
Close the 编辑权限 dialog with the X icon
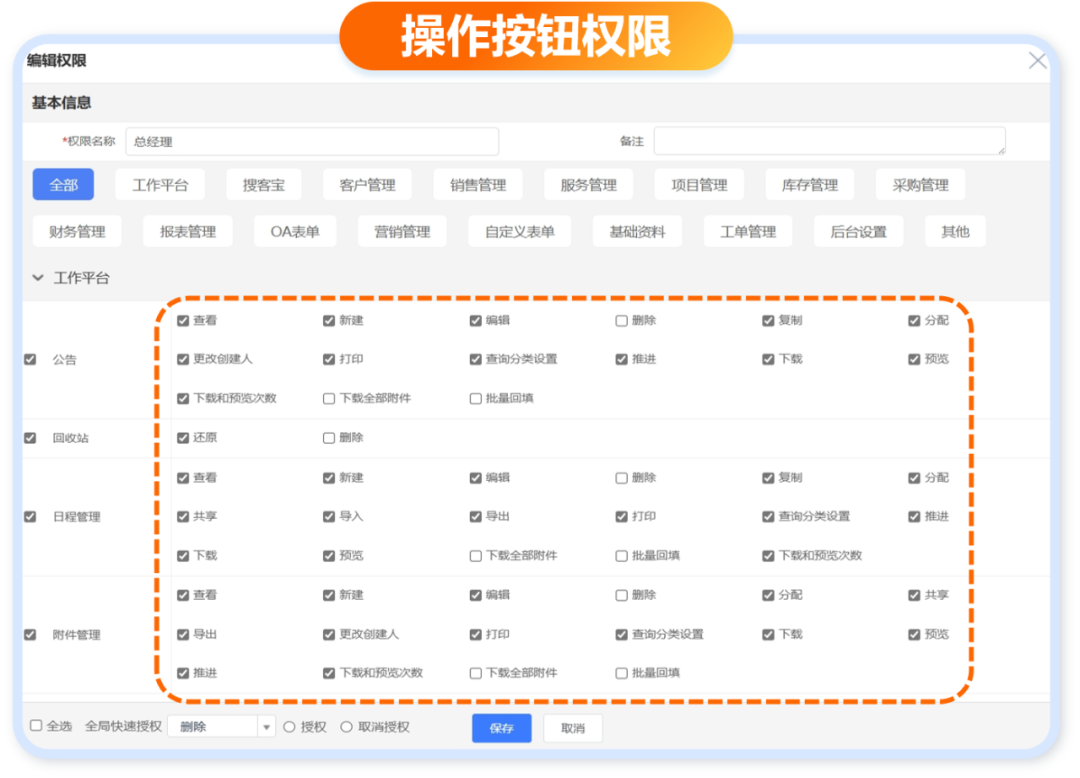point(1038,61)
